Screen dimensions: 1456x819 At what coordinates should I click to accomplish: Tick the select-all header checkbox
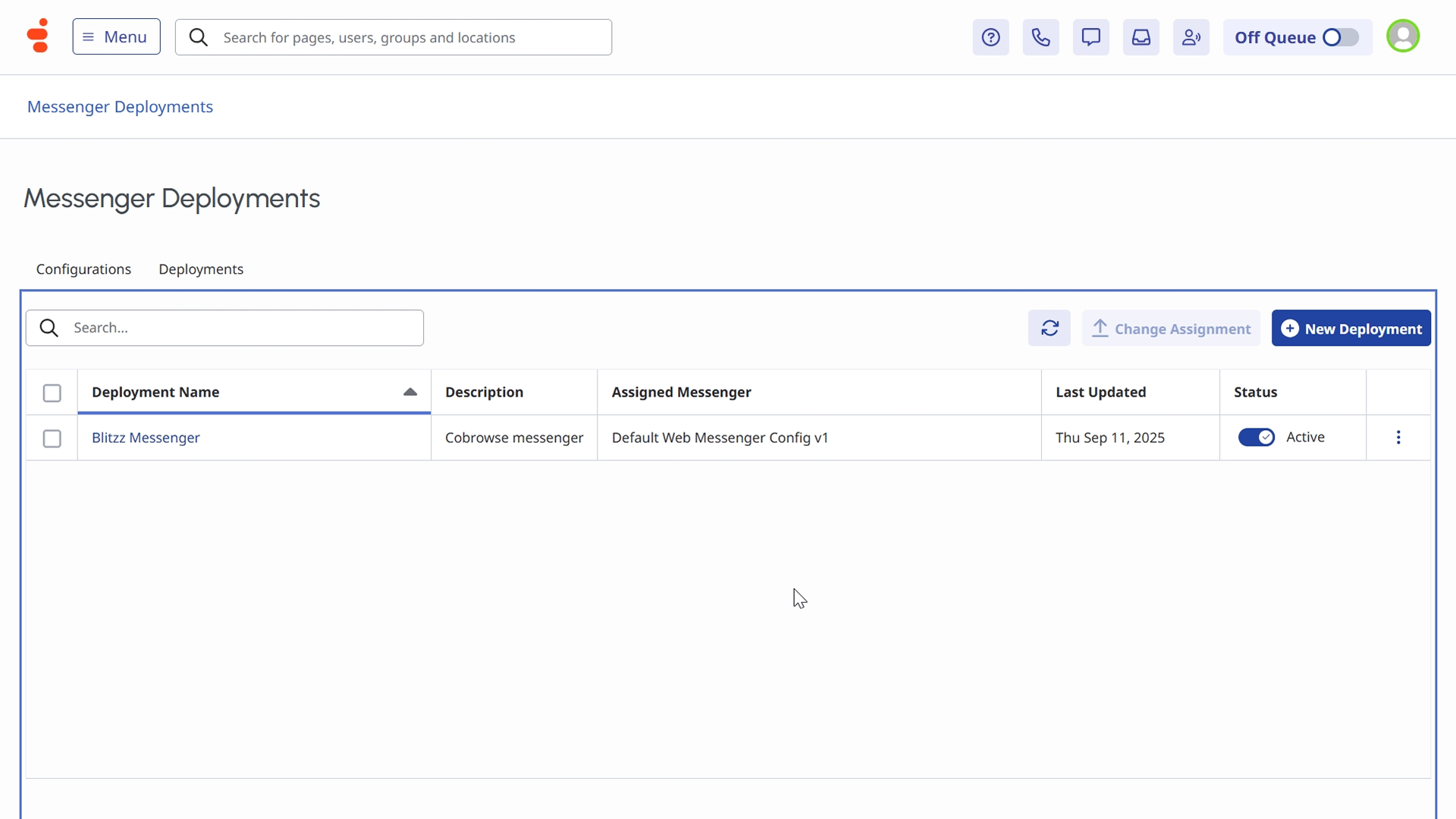tap(52, 393)
